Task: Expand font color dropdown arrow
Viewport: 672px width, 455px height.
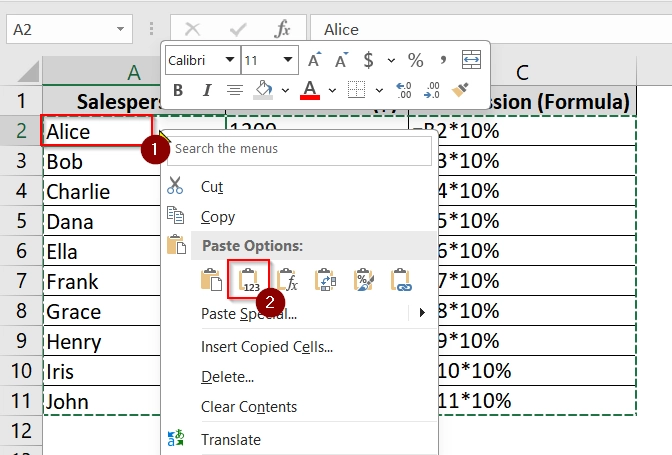Action: pyautogui.click(x=332, y=90)
